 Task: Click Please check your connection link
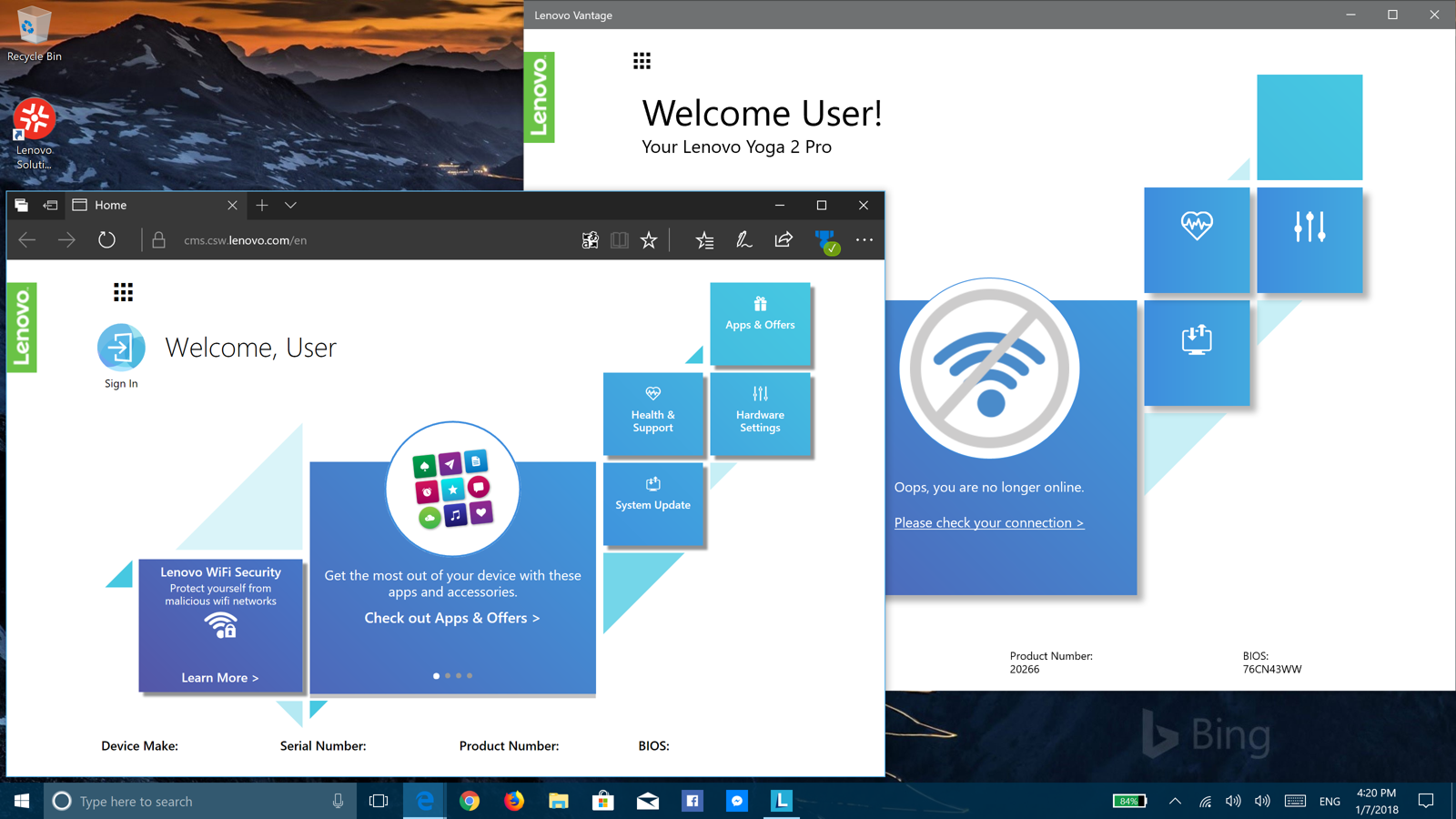click(989, 522)
